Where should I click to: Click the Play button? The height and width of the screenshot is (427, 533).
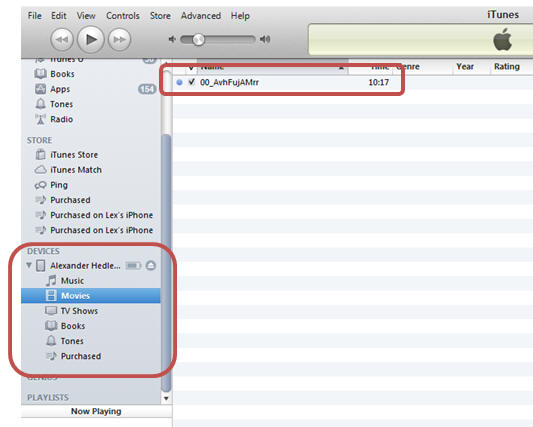click(90, 39)
